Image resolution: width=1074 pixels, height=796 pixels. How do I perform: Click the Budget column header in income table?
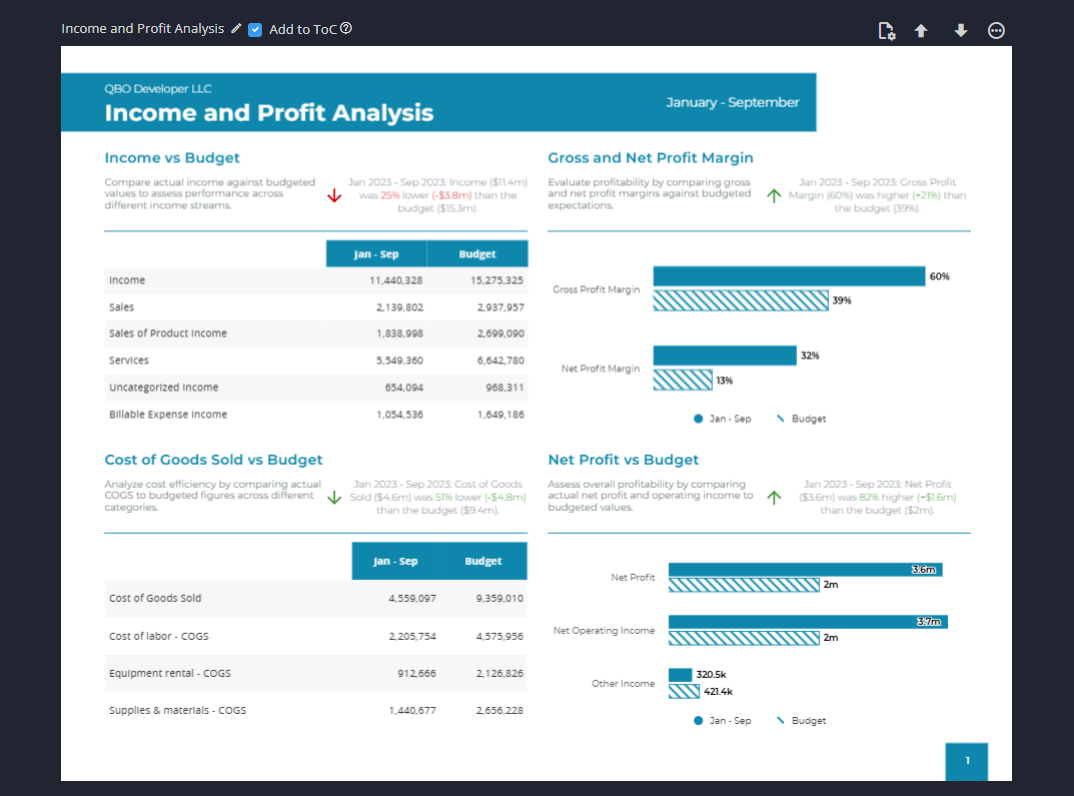coord(477,254)
